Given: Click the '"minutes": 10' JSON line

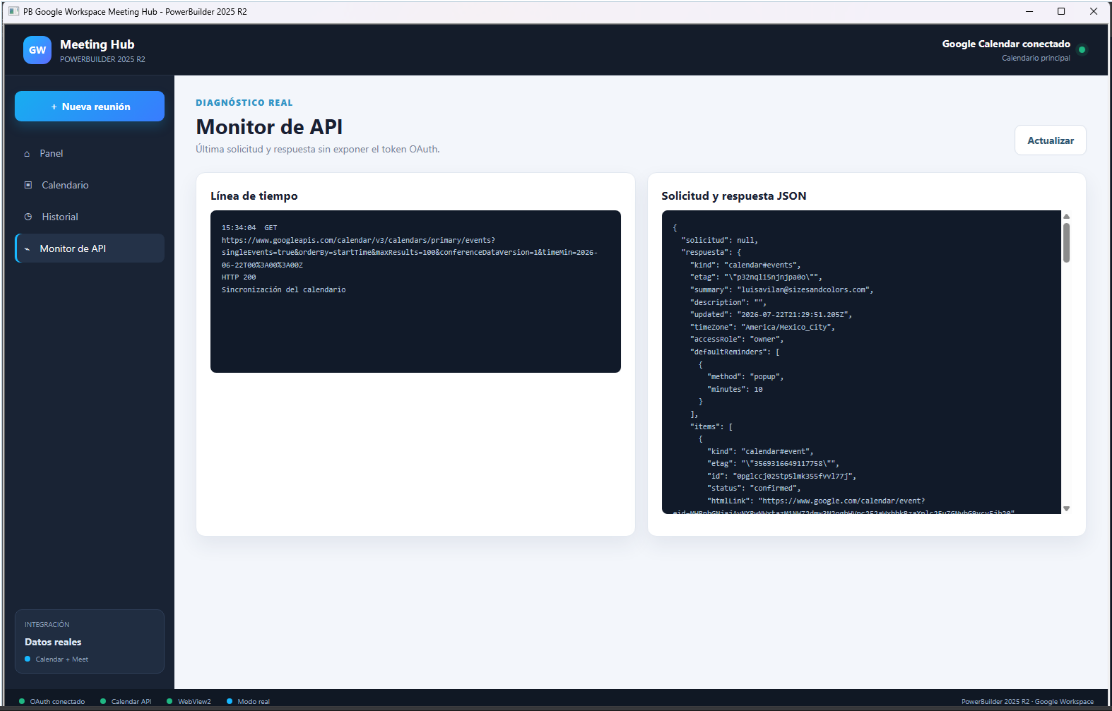Looking at the screenshot, I should click(x=735, y=389).
